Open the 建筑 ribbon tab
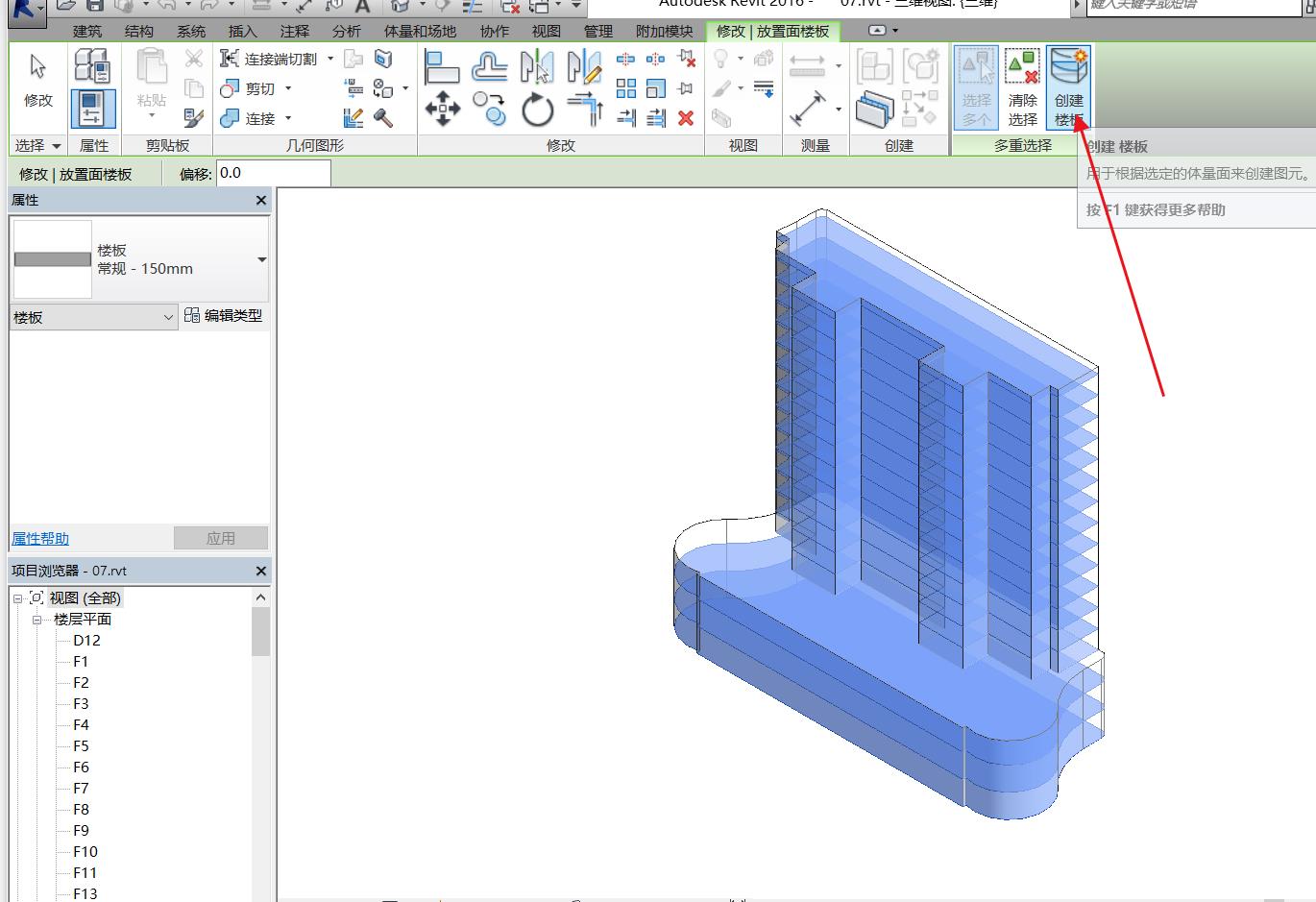The height and width of the screenshot is (902, 1316). [x=87, y=32]
